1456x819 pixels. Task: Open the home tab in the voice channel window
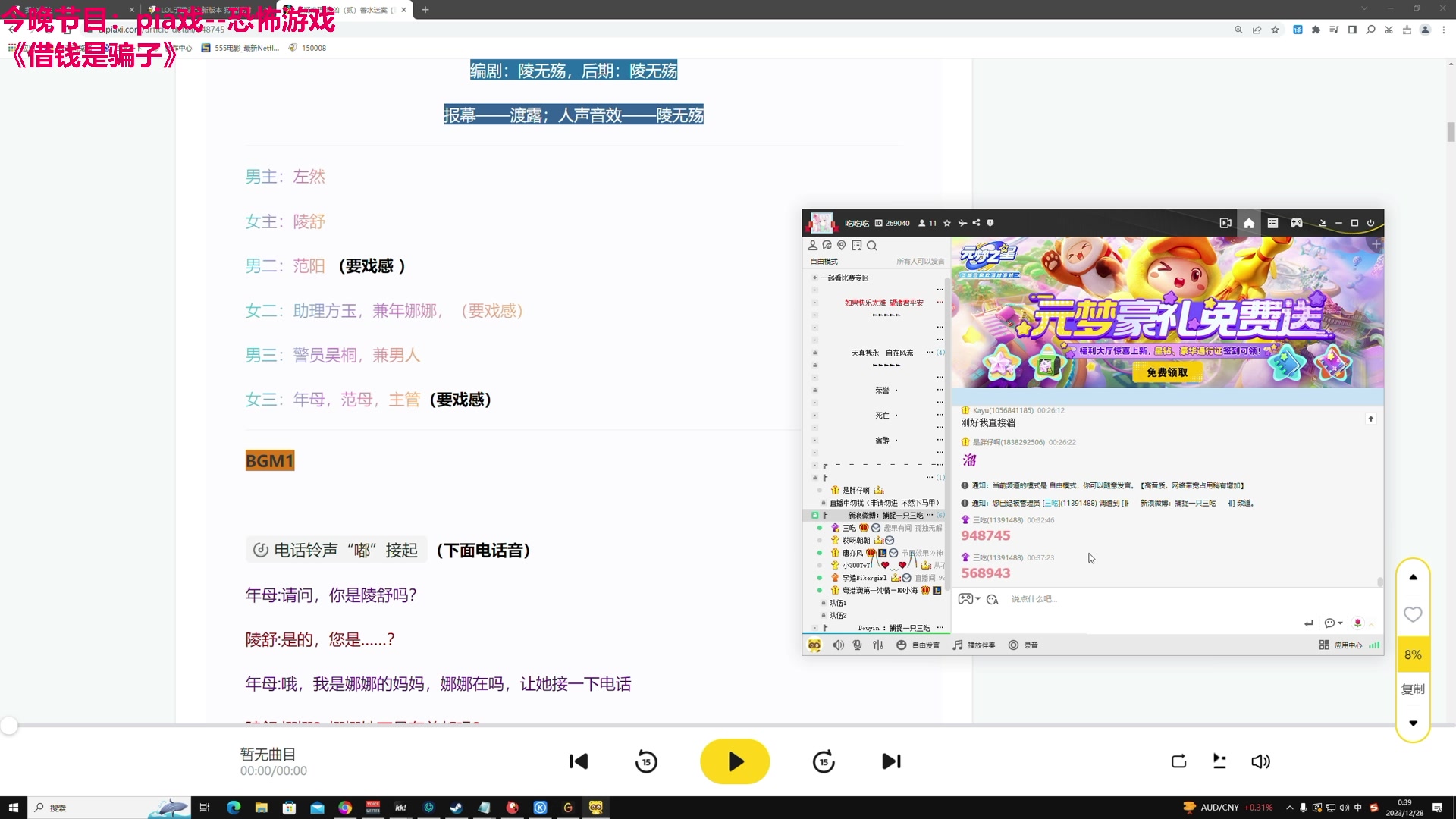pos(1248,222)
